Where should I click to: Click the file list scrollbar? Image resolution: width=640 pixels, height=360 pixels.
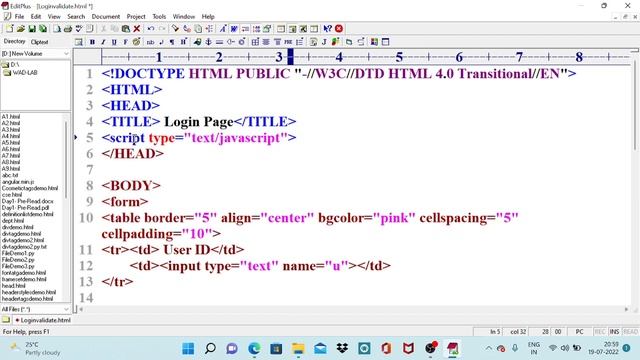pyautogui.click(x=66, y=159)
